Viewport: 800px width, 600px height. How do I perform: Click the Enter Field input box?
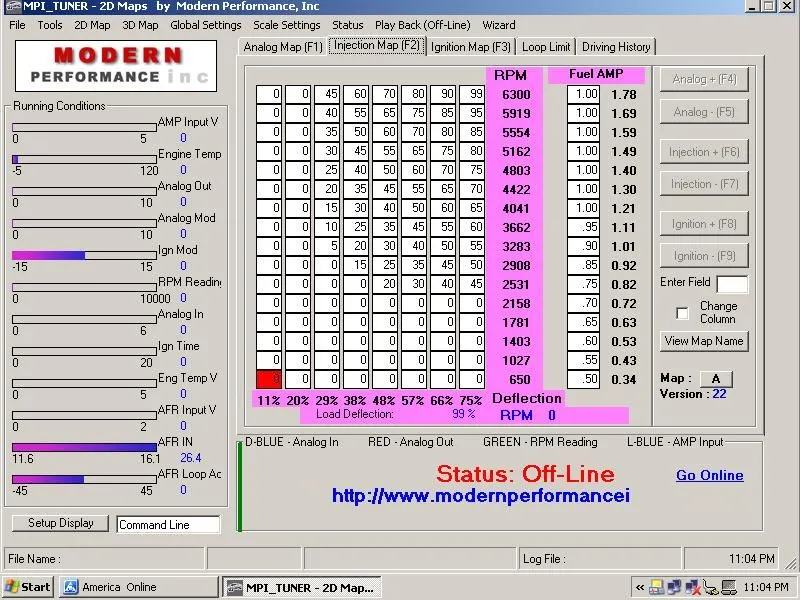click(732, 284)
